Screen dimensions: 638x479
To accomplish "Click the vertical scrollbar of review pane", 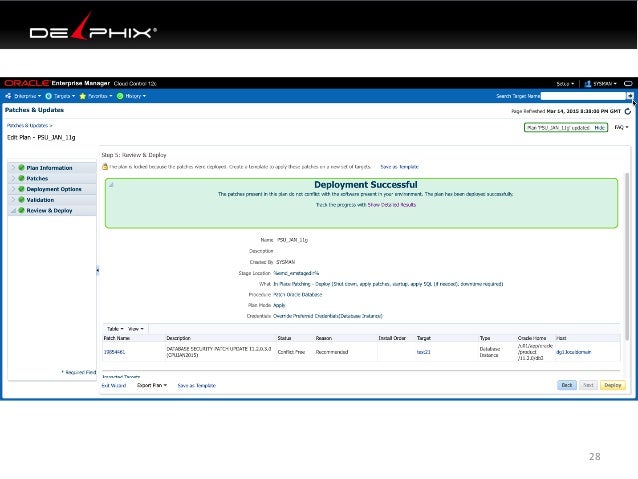I will point(627,256).
